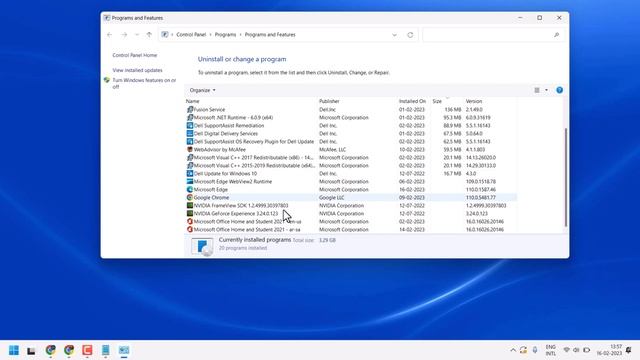Open the recent locations dropdown arrow

(137, 35)
